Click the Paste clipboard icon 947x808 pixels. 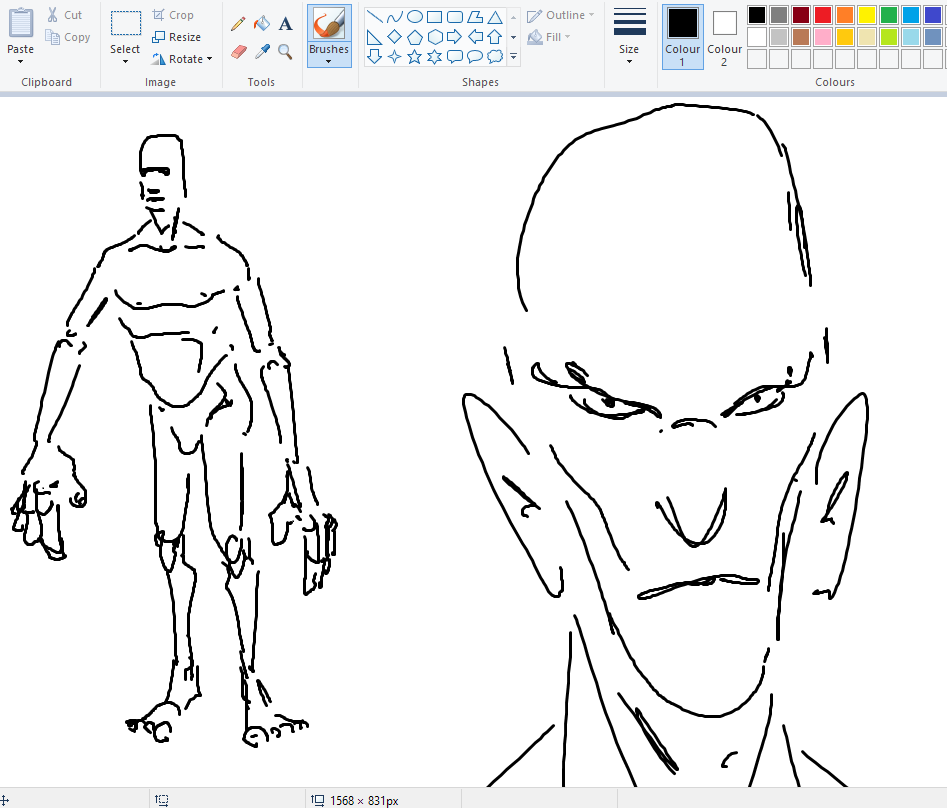[21, 22]
